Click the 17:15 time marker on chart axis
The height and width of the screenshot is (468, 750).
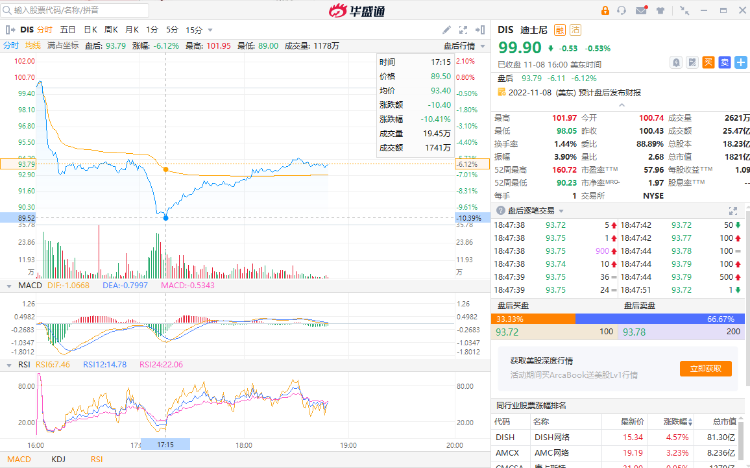[165, 445]
